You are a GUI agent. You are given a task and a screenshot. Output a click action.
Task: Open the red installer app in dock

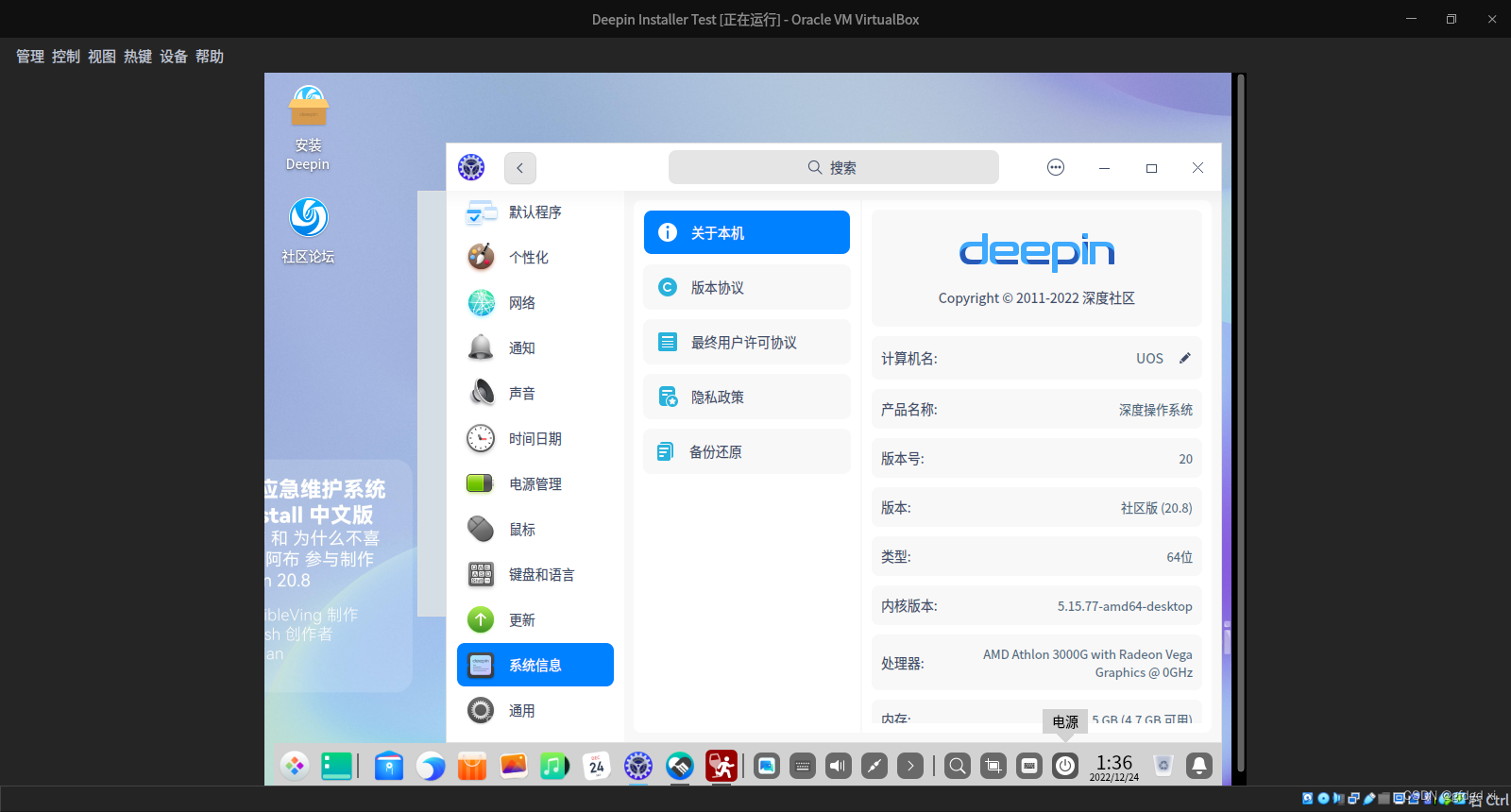coord(722,766)
